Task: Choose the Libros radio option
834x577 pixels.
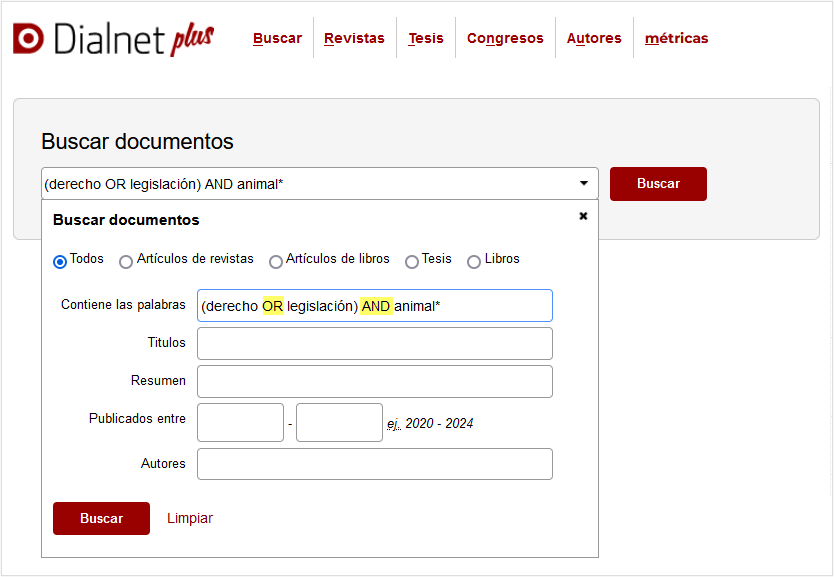Action: 473,262
